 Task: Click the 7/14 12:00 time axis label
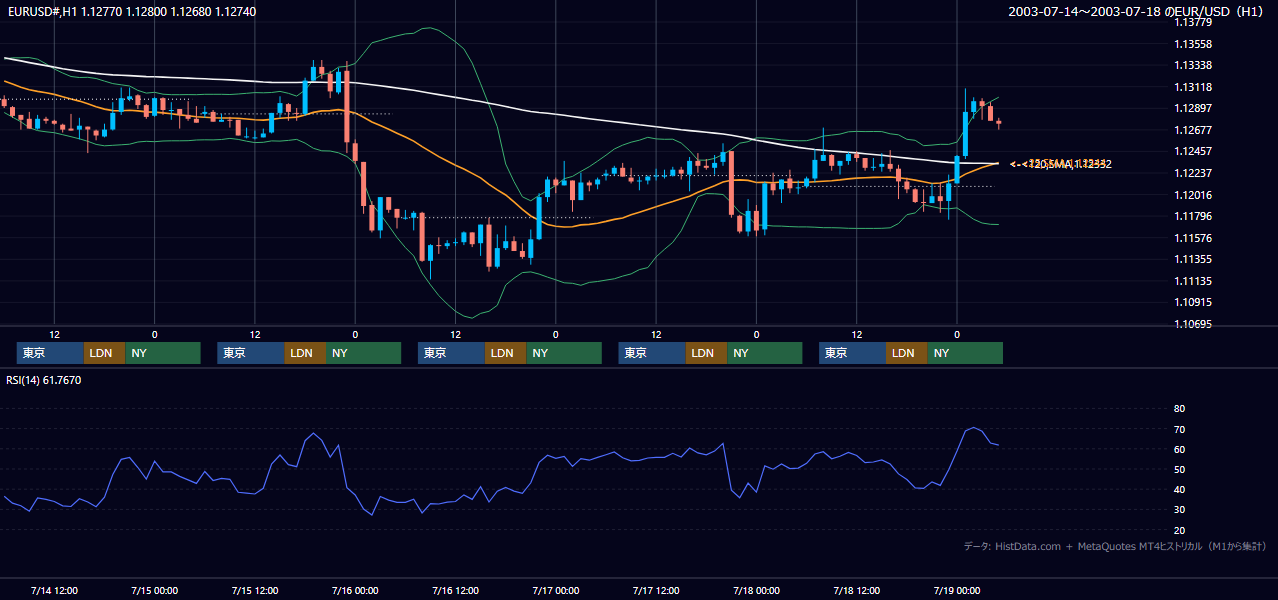click(54, 590)
